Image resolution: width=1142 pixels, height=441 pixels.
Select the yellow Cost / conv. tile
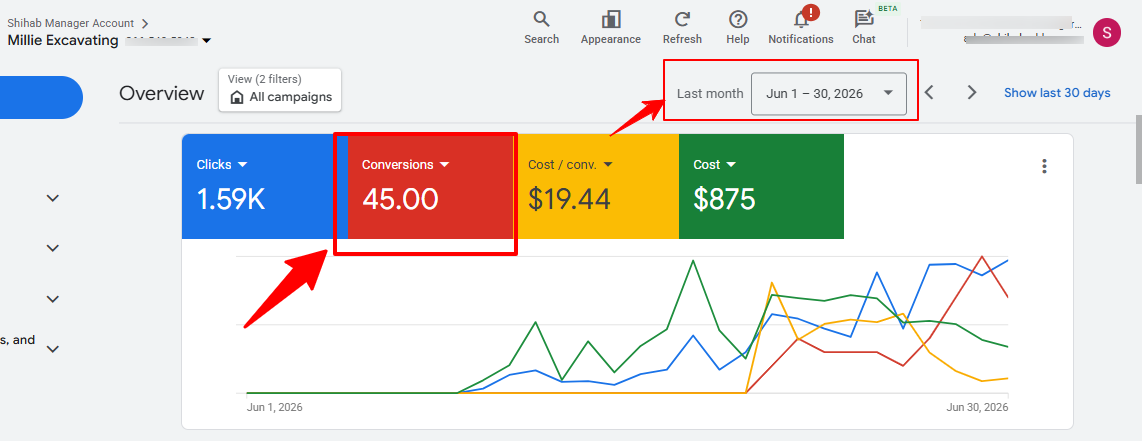coord(597,186)
